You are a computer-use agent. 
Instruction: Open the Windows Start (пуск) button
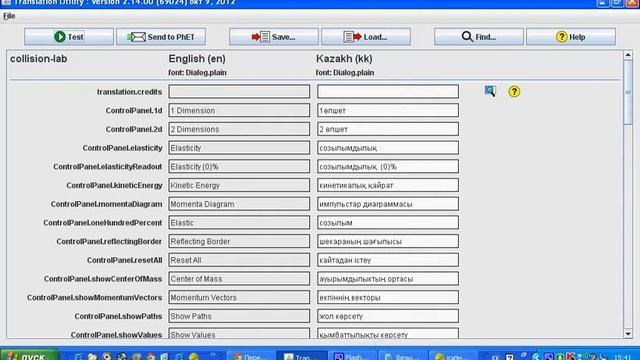tap(29, 355)
